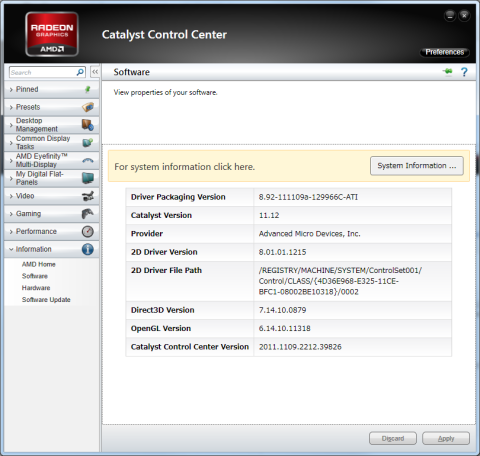
Task: Click the My Digital Flat-Panels monitor icon
Action: coord(88,178)
